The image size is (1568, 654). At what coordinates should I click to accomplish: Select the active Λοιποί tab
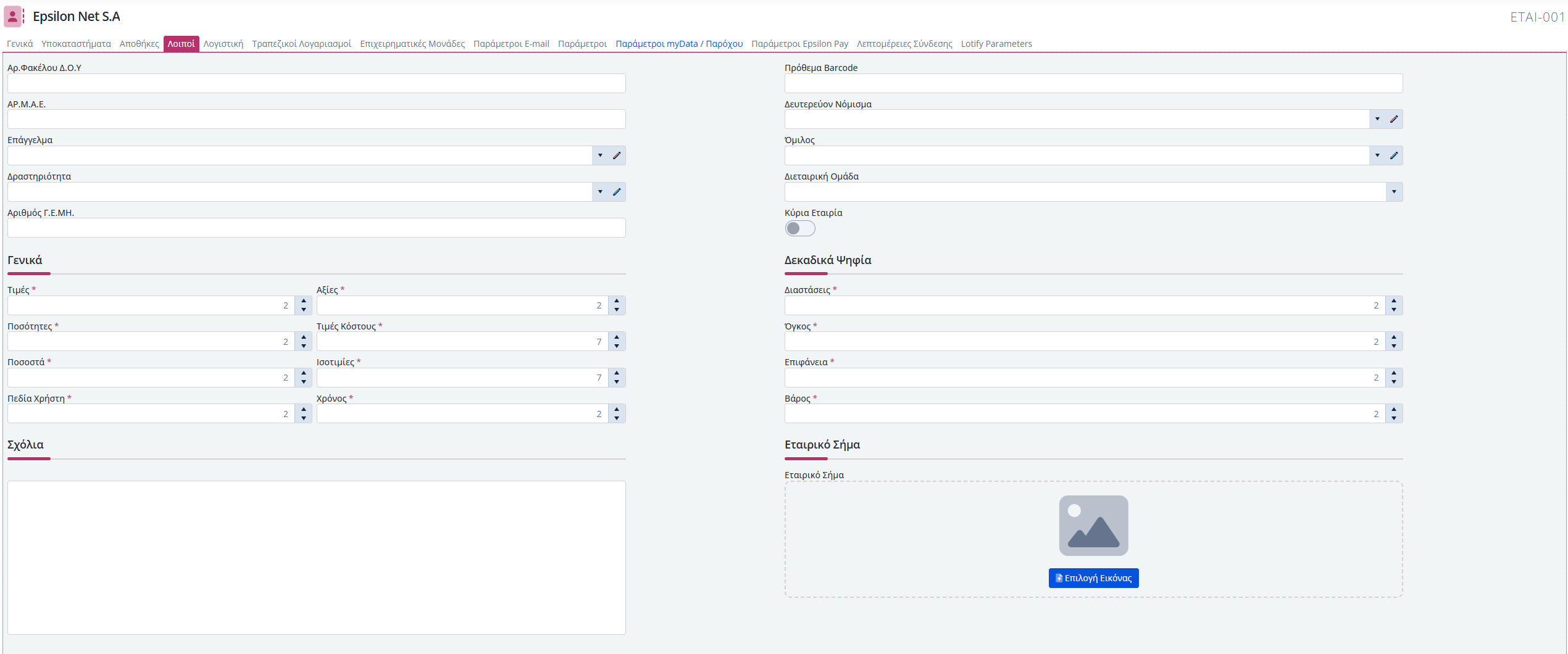point(181,44)
